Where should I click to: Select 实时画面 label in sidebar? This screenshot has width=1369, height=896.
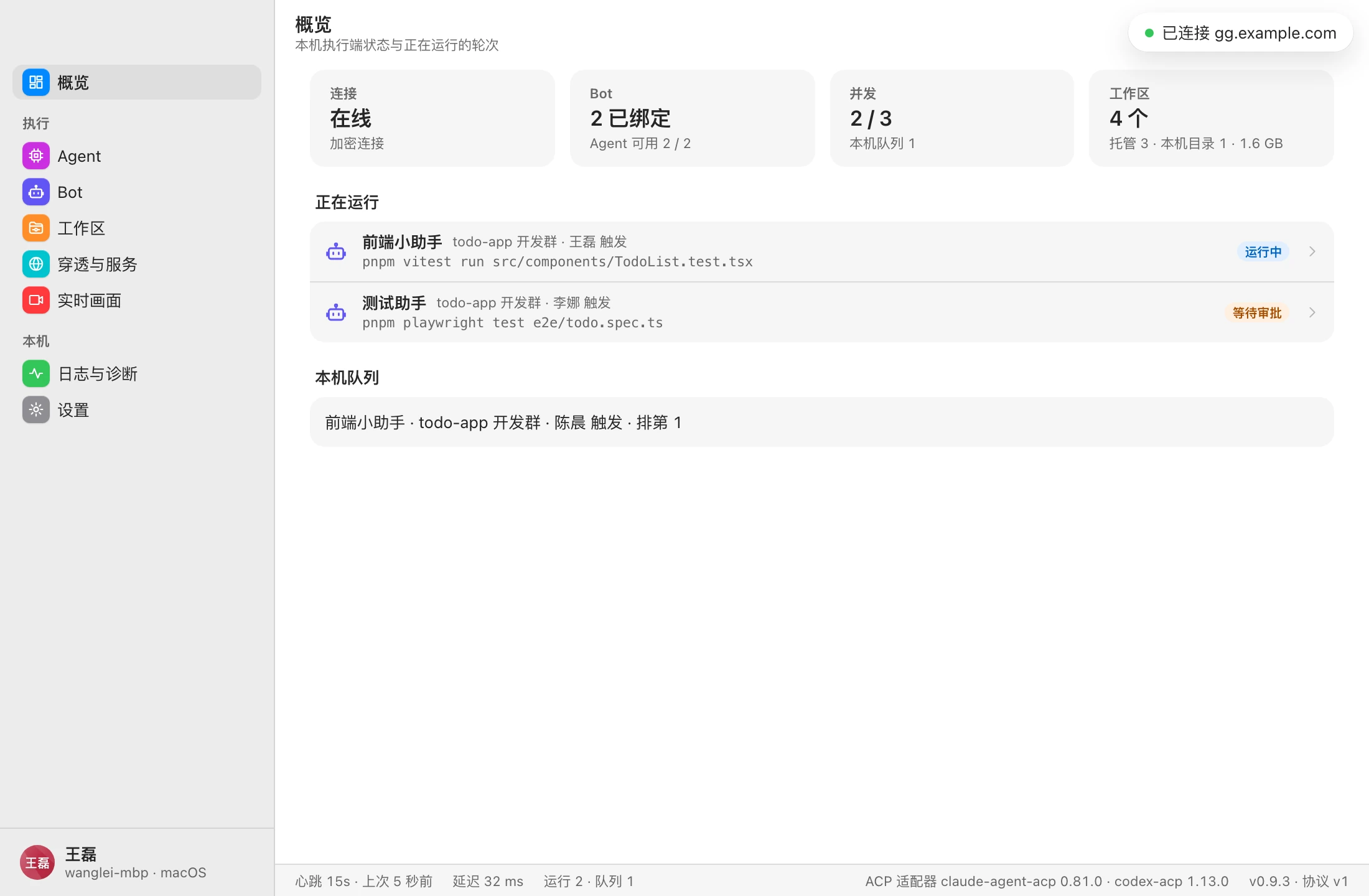point(90,301)
